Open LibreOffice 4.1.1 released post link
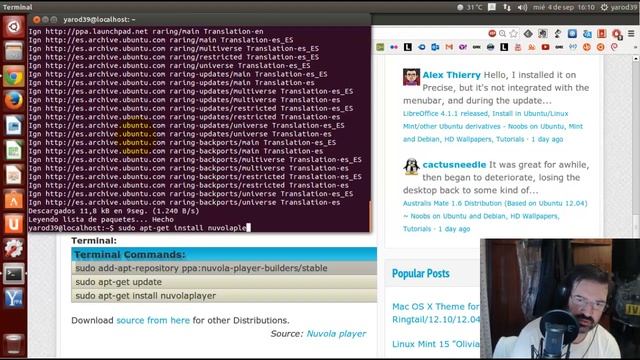 tap(493, 126)
